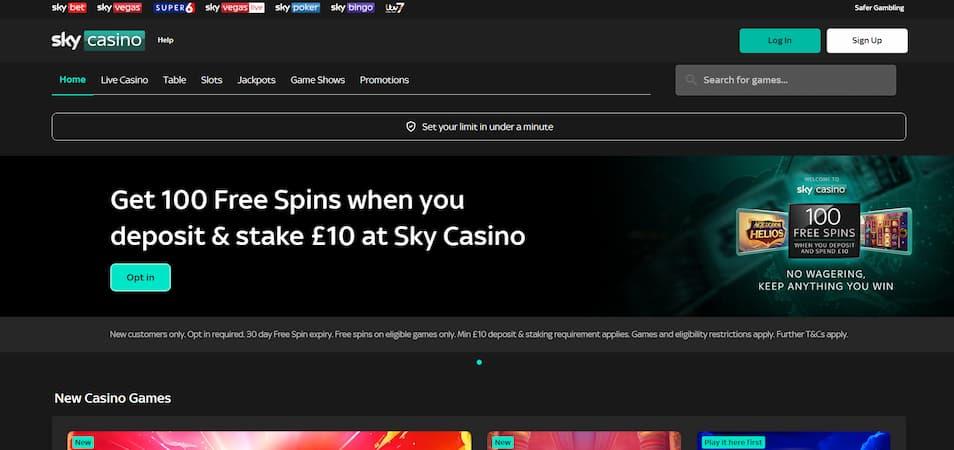Image resolution: width=954 pixels, height=450 pixels.
Task: Open the Sky Vegas Live logo
Action: click(x=234, y=8)
